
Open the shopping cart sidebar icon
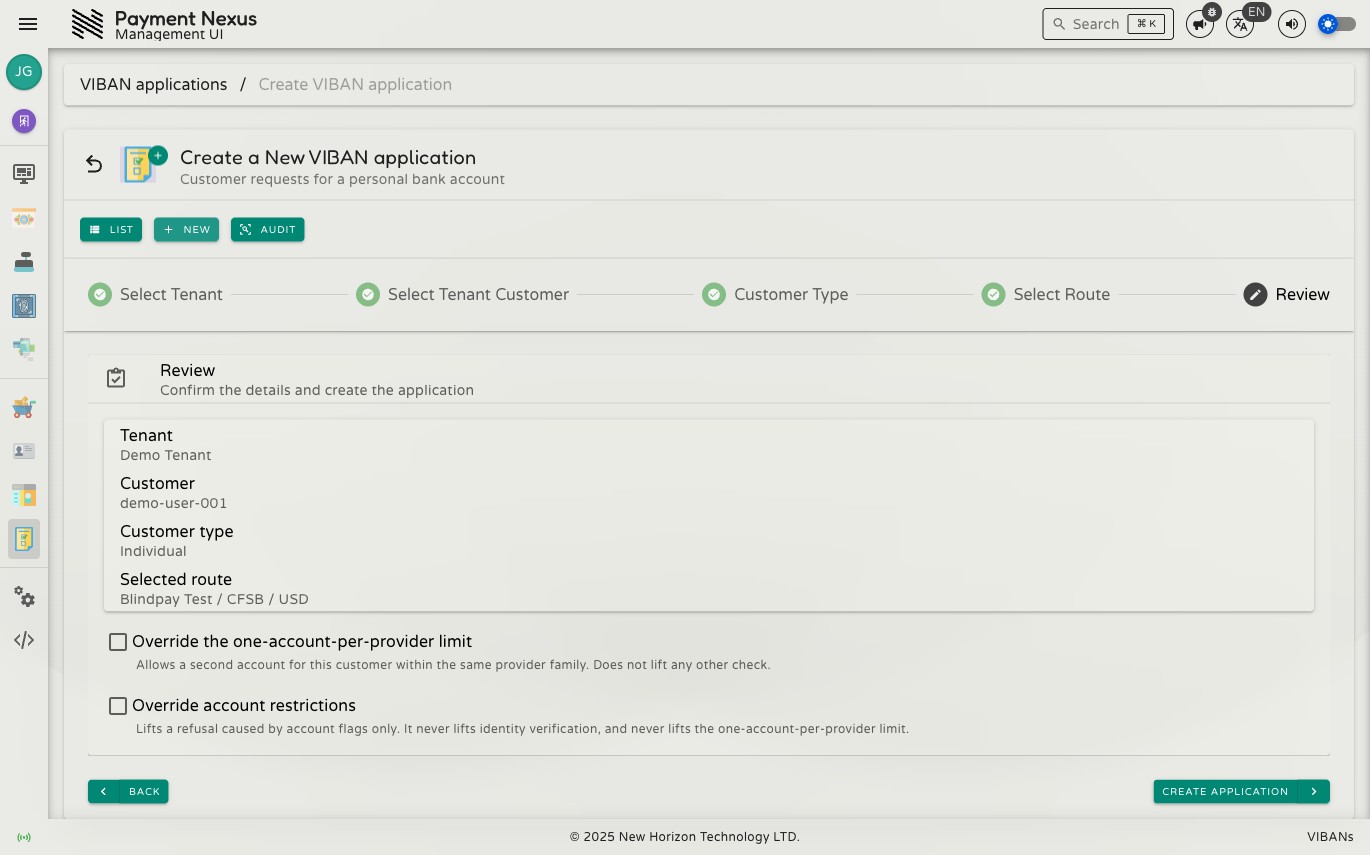(24, 407)
